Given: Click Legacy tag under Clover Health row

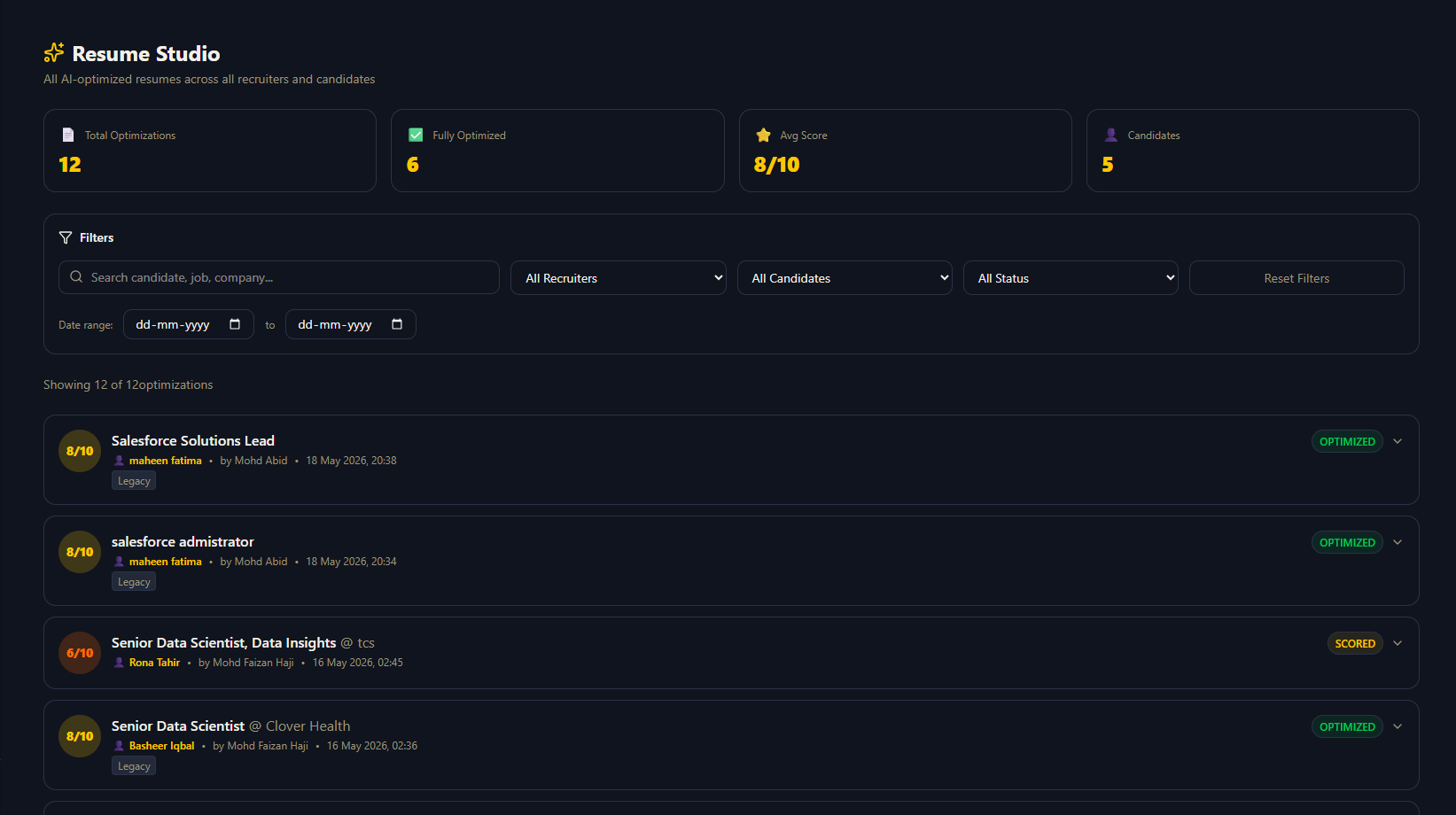Looking at the screenshot, I should coord(134,766).
